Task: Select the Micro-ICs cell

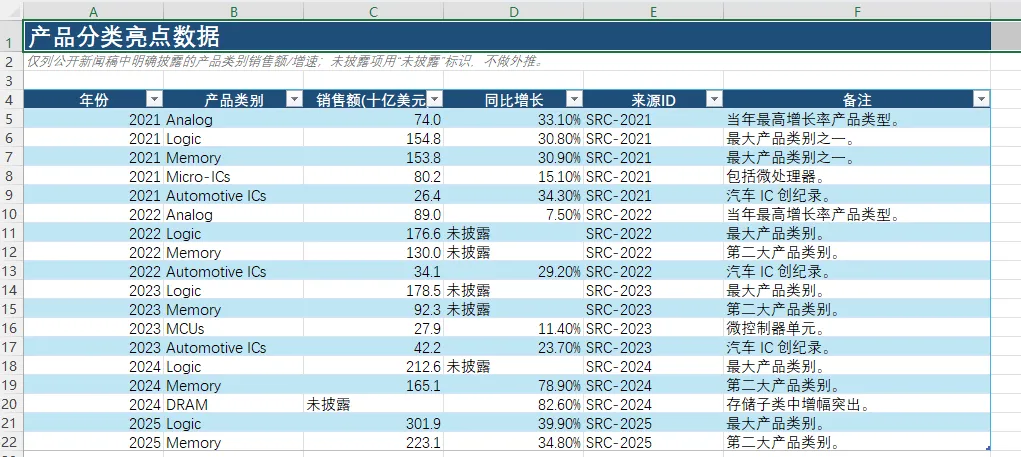Action: [x=233, y=176]
